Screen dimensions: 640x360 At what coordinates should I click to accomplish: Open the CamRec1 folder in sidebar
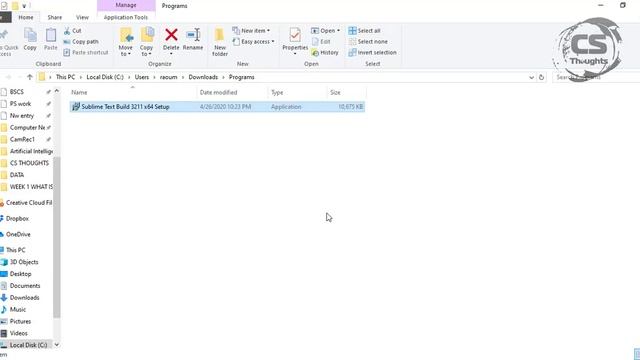point(22,139)
